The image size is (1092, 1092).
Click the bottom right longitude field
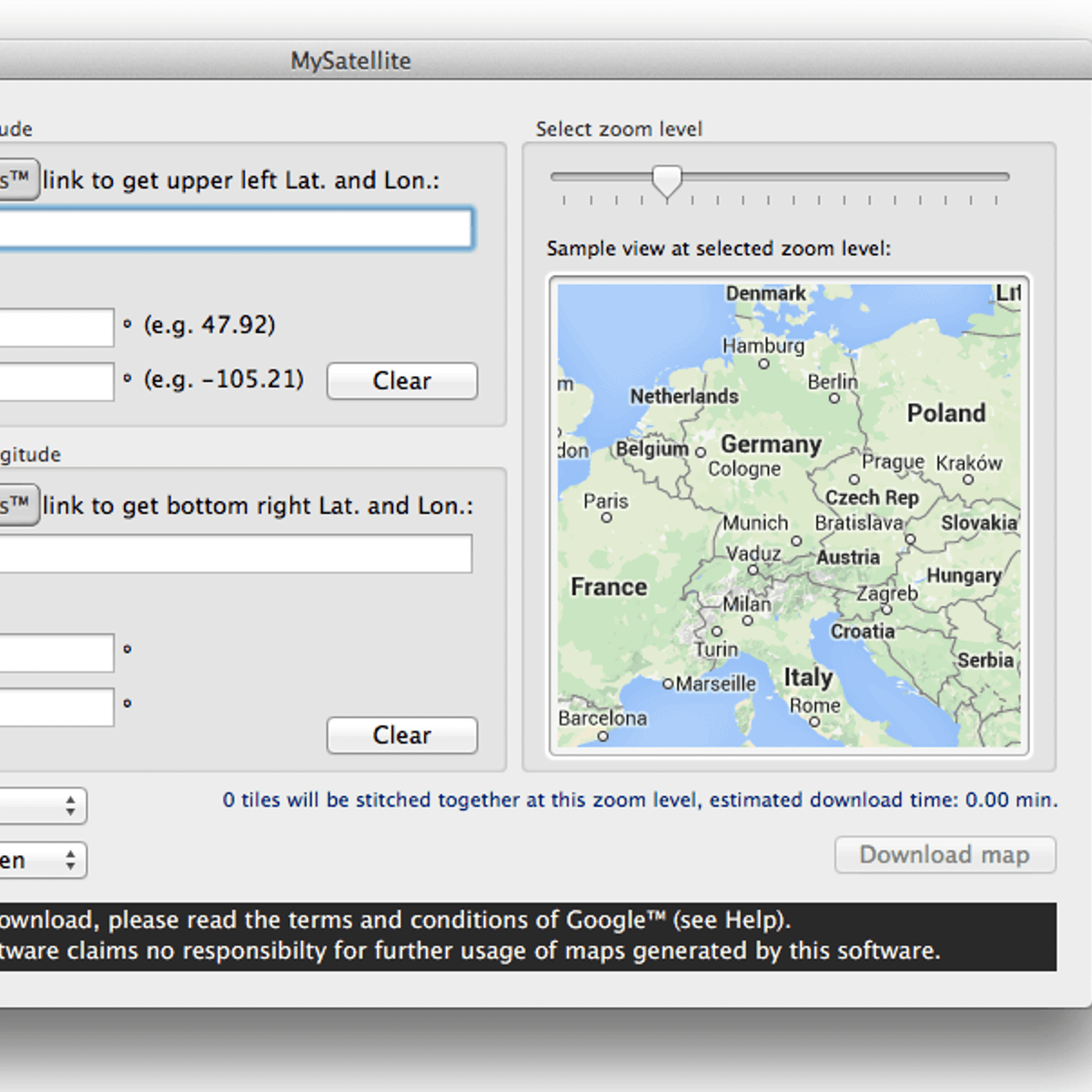(56, 707)
